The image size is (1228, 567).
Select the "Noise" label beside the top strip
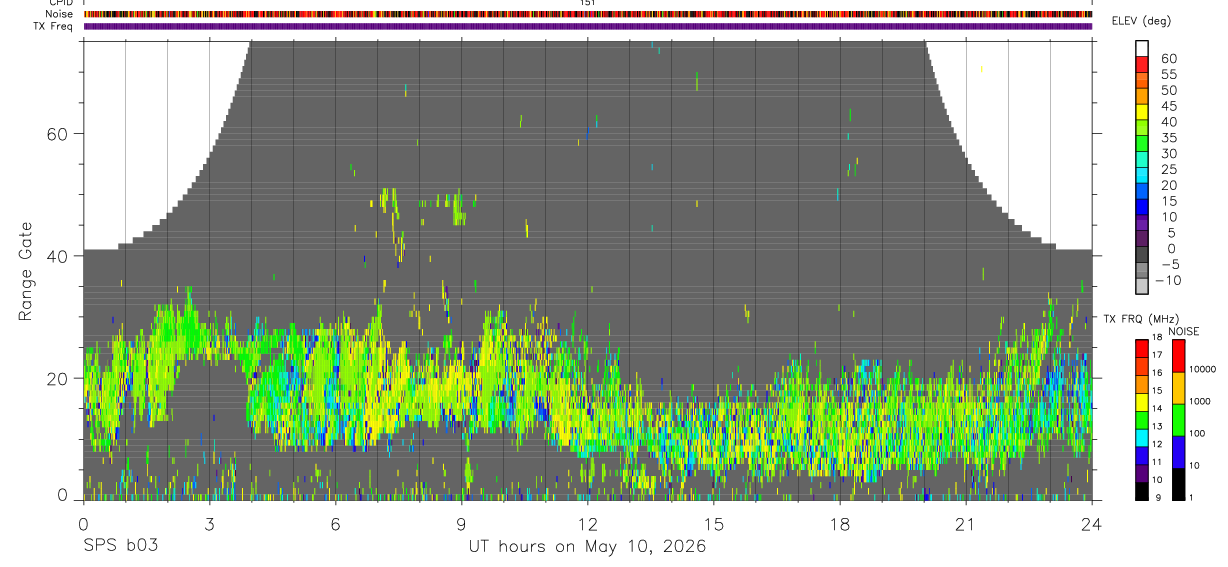pyautogui.click(x=60, y=14)
